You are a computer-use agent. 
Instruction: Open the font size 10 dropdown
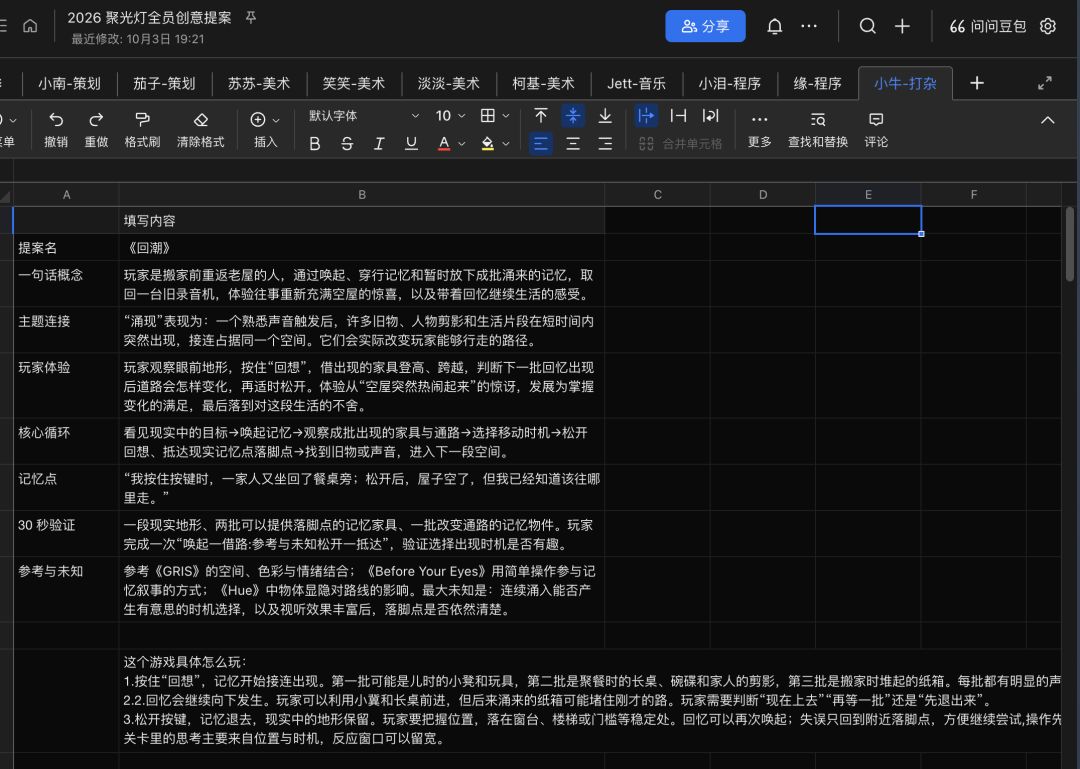(x=450, y=116)
